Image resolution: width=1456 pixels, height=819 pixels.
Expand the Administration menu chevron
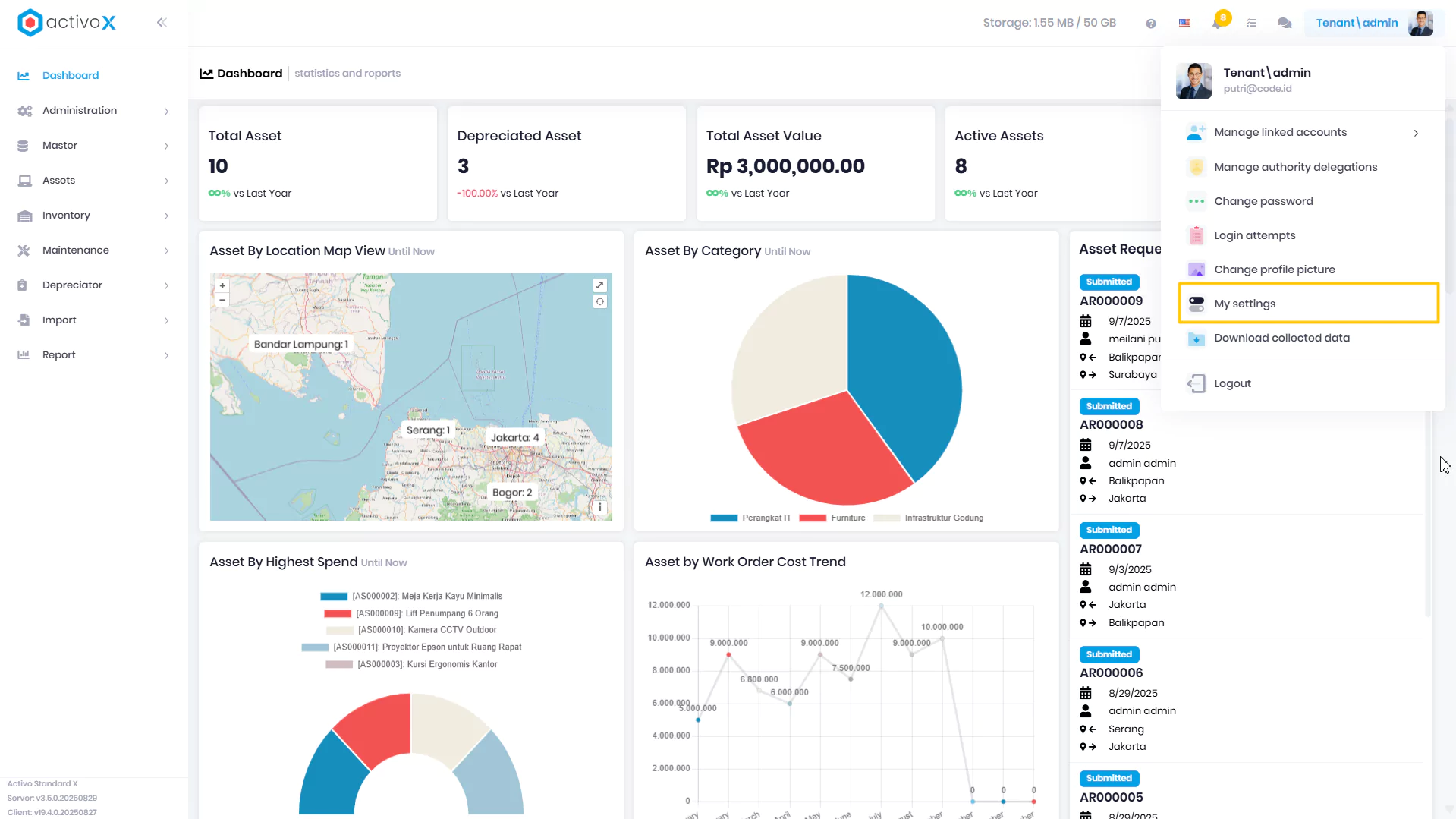click(x=166, y=112)
